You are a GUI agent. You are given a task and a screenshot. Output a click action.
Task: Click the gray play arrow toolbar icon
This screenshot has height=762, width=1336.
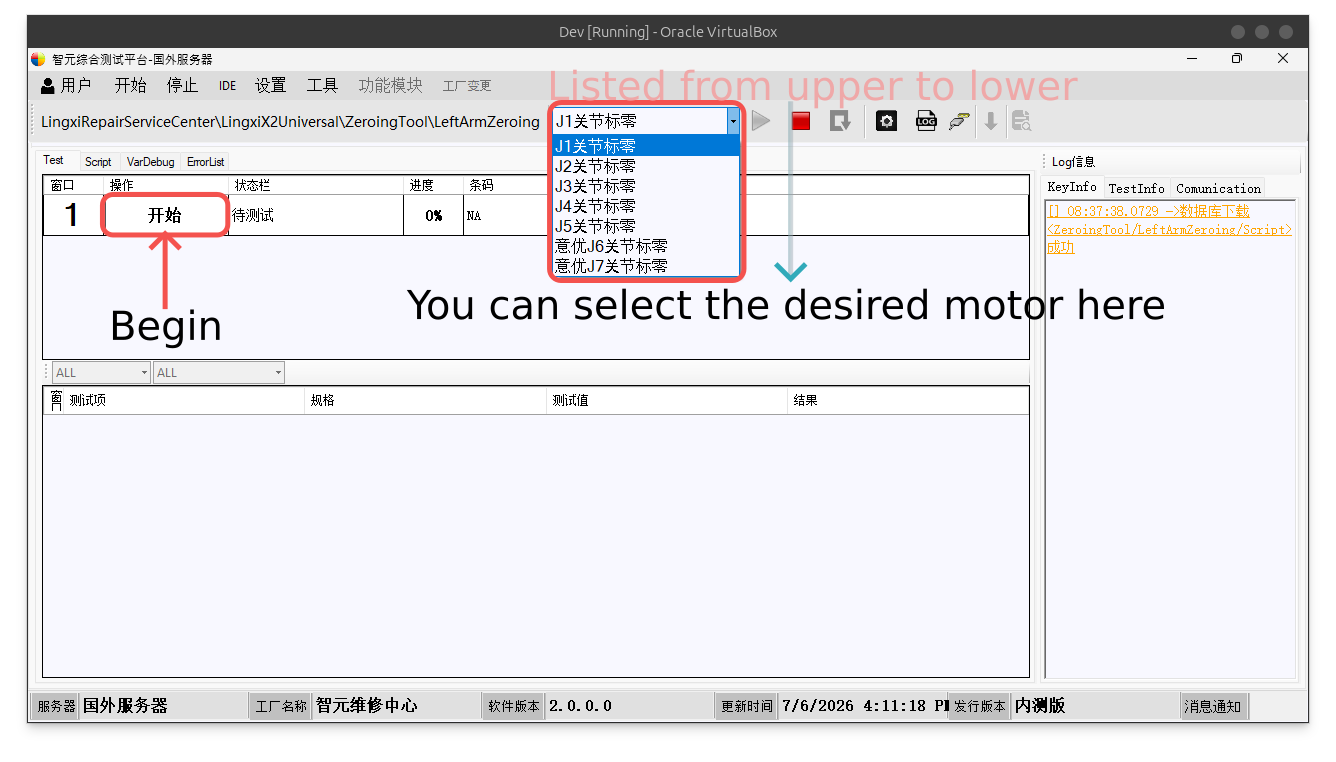pyautogui.click(x=761, y=121)
